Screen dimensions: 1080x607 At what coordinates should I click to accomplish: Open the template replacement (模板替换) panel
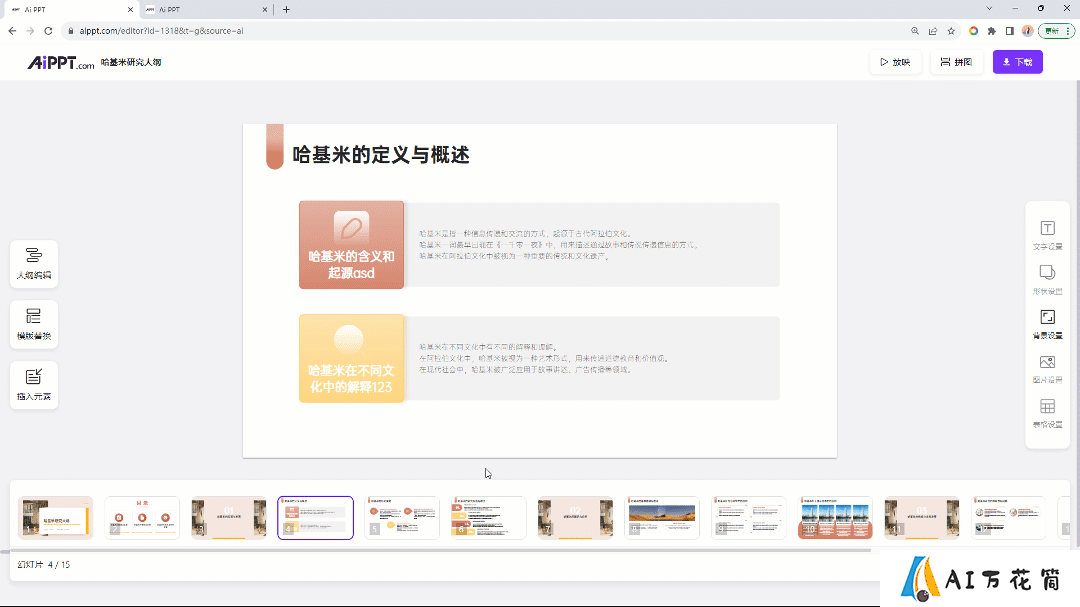pyautogui.click(x=34, y=324)
